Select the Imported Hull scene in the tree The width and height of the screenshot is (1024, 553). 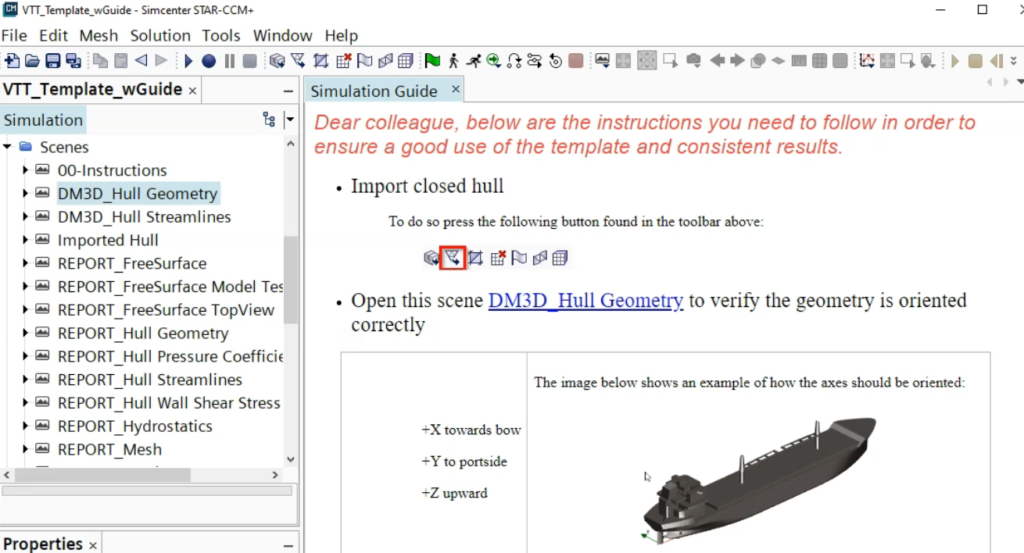(108, 240)
